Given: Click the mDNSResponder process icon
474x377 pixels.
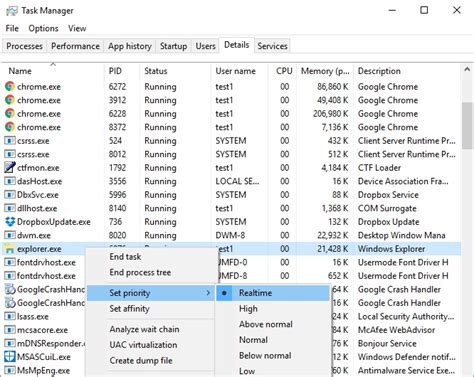Looking at the screenshot, I should pyautogui.click(x=10, y=343).
